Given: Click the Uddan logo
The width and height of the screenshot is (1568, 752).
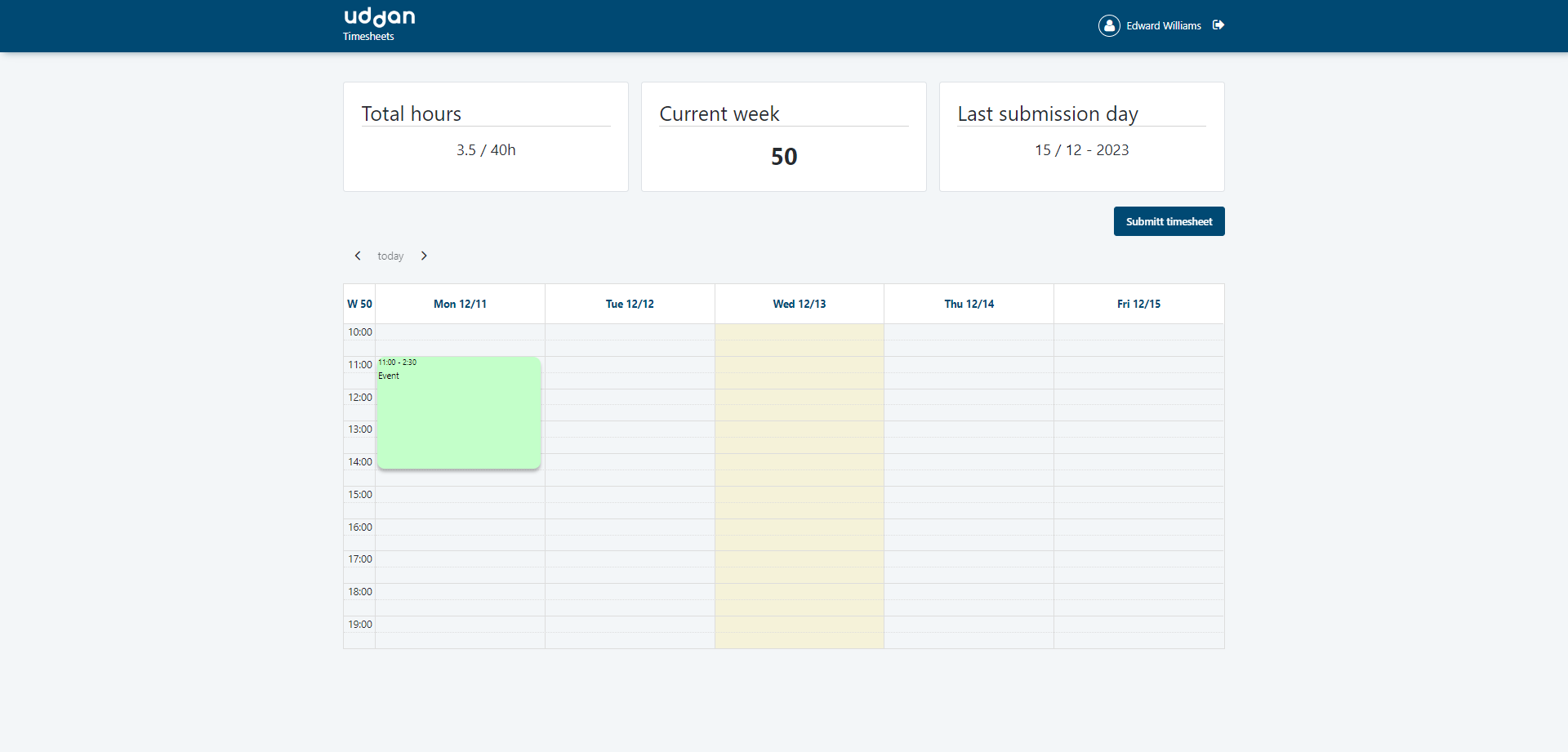Looking at the screenshot, I should coord(379,17).
